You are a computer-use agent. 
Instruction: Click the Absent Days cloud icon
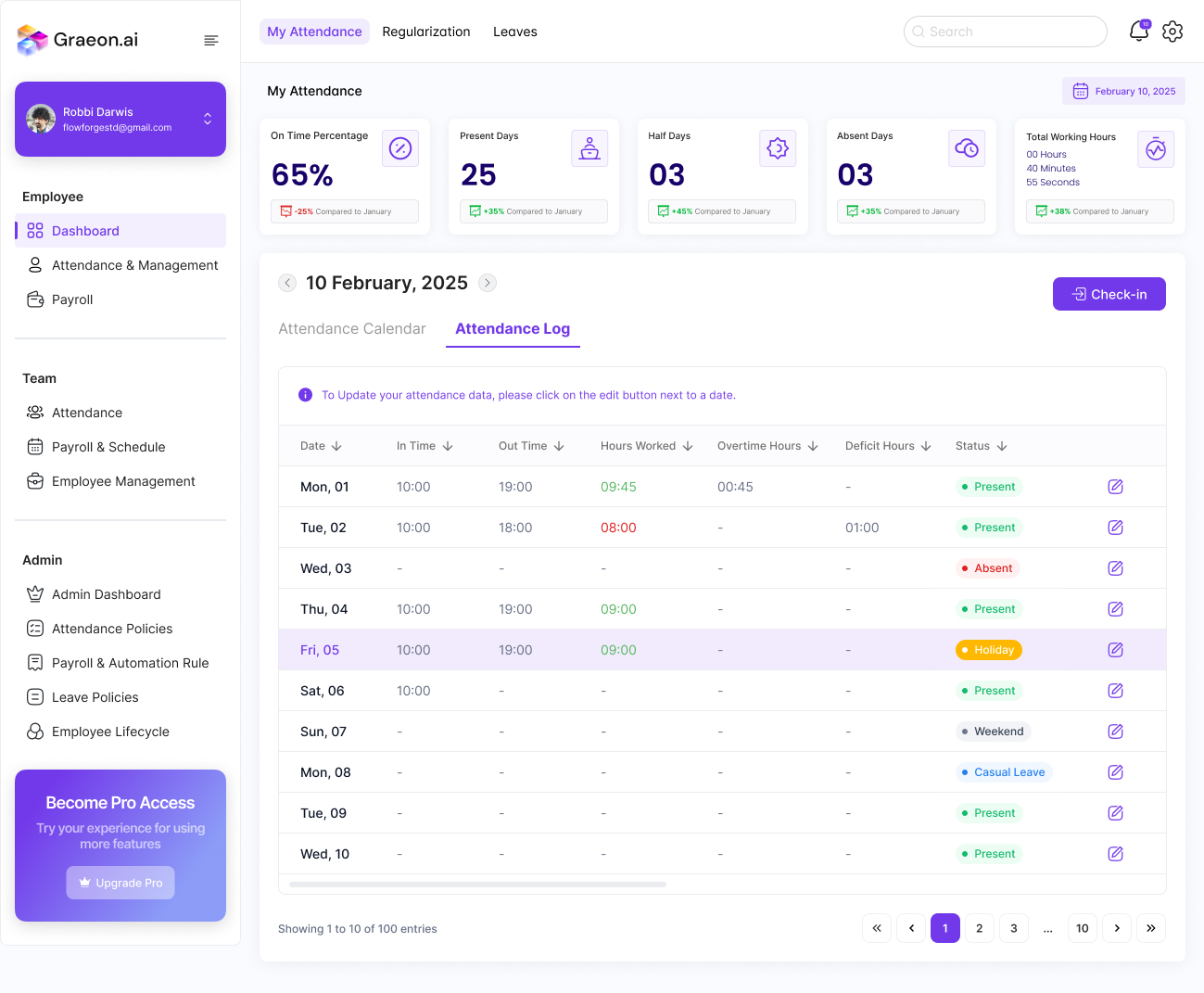(x=967, y=148)
